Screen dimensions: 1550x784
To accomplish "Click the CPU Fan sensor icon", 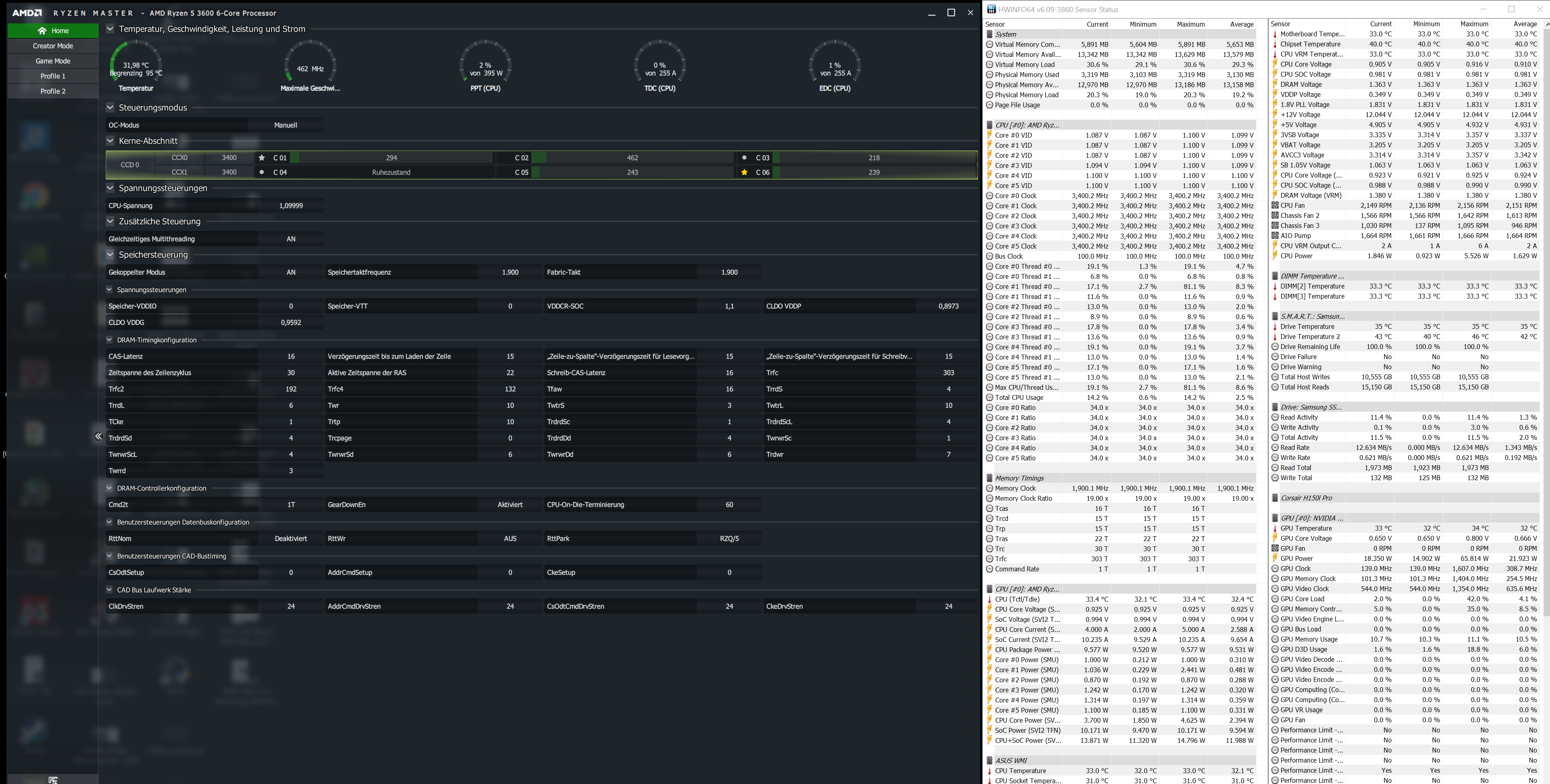I will [1275, 206].
